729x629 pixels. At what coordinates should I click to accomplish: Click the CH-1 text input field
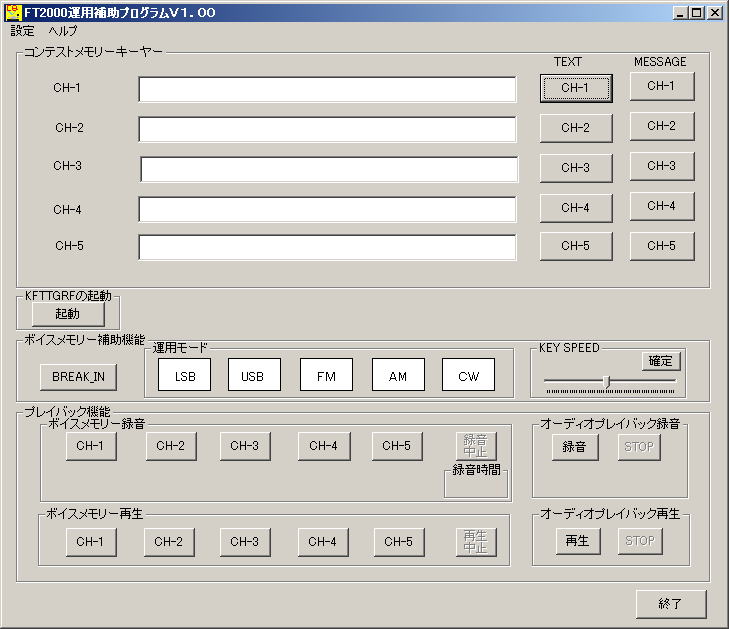[327, 90]
